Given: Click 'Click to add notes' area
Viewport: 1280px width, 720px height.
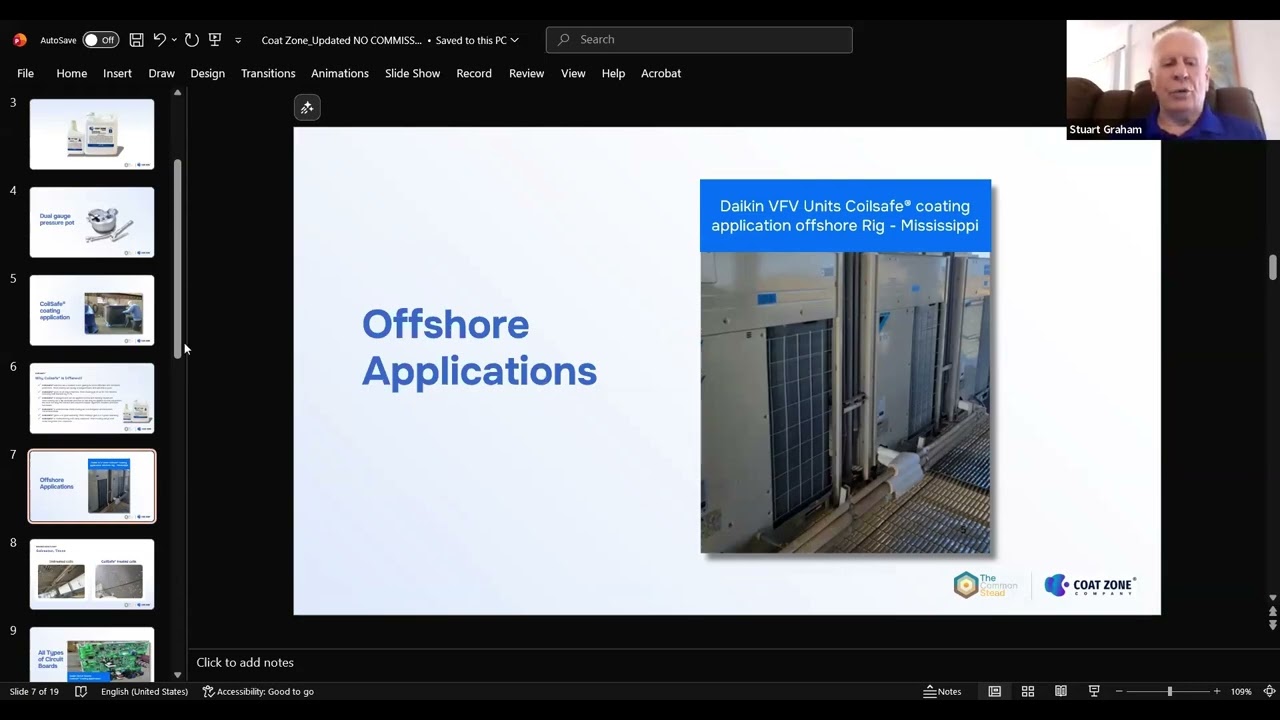Looking at the screenshot, I should [245, 662].
